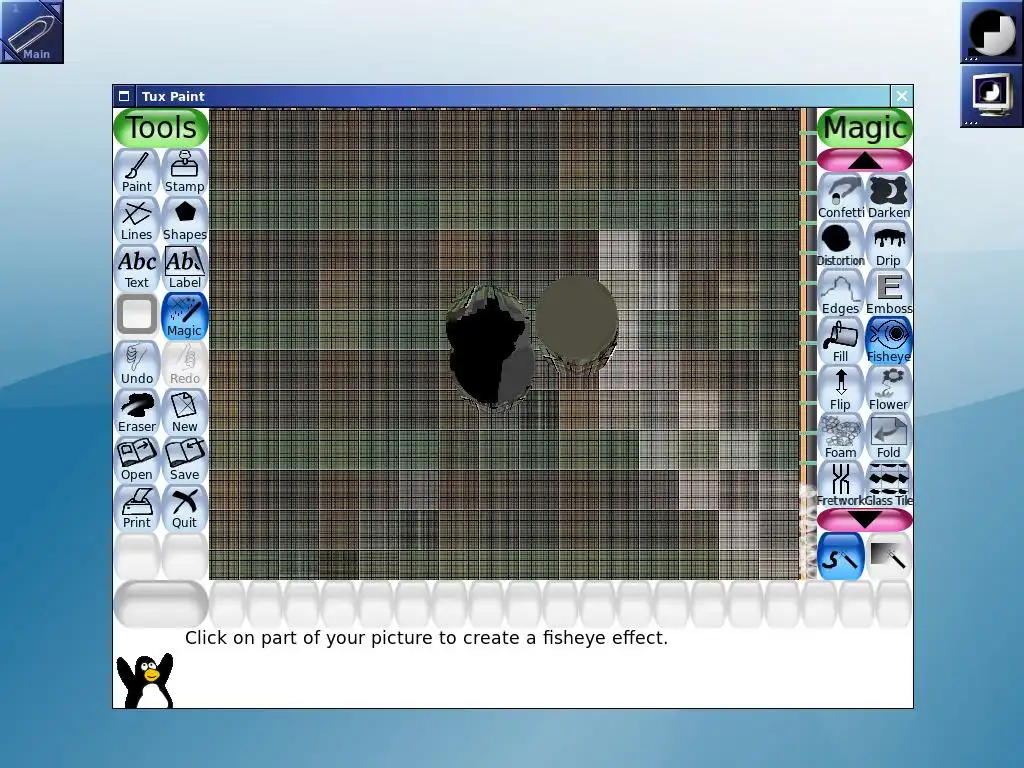Open the Main desktop menu icon
The height and width of the screenshot is (768, 1024).
click(x=31, y=31)
